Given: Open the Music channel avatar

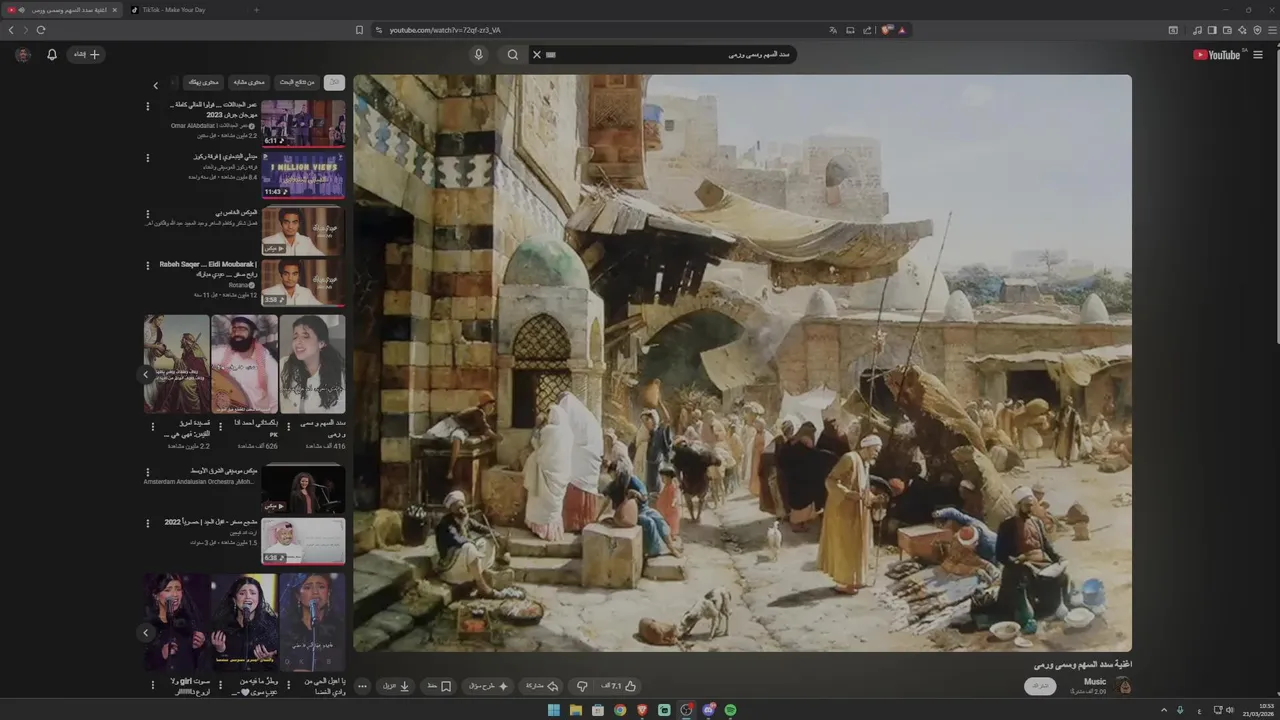Looking at the screenshot, I should click(1124, 686).
